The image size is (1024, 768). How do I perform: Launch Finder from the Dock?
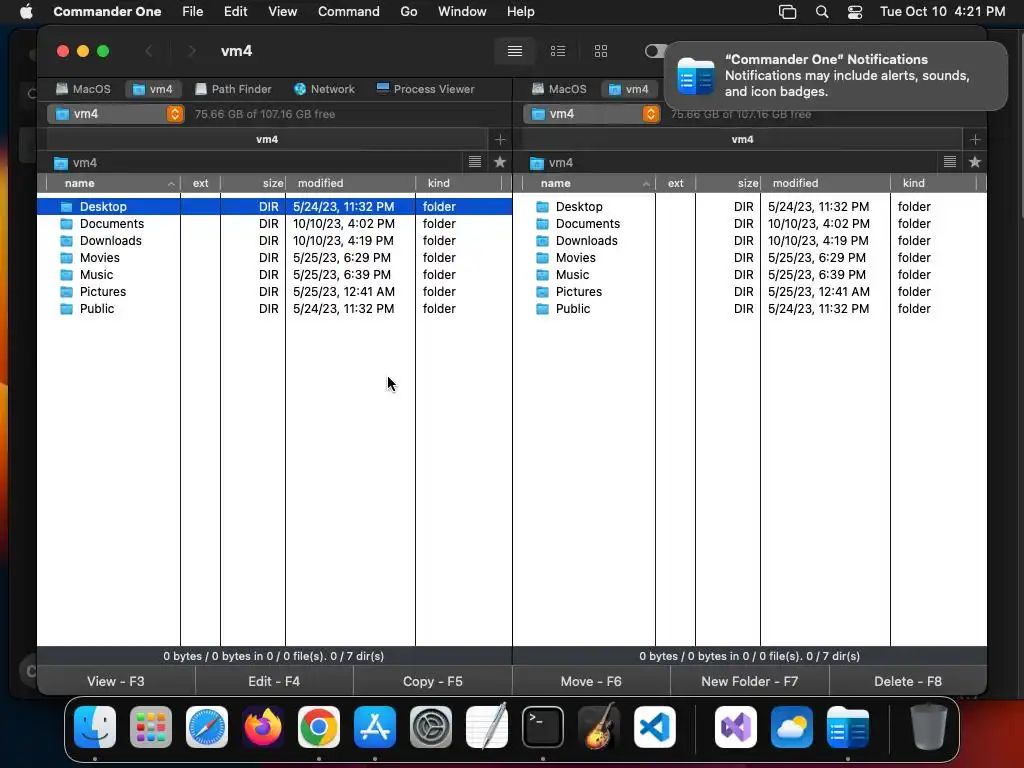click(95, 727)
